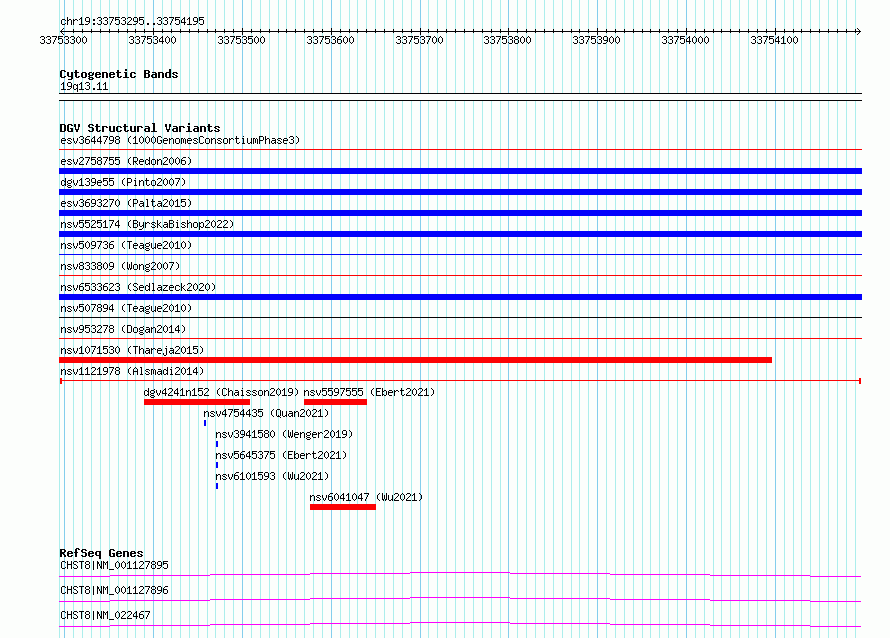Click the esv3693270 (Palta2015) label
890x638 pixels.
126,203
